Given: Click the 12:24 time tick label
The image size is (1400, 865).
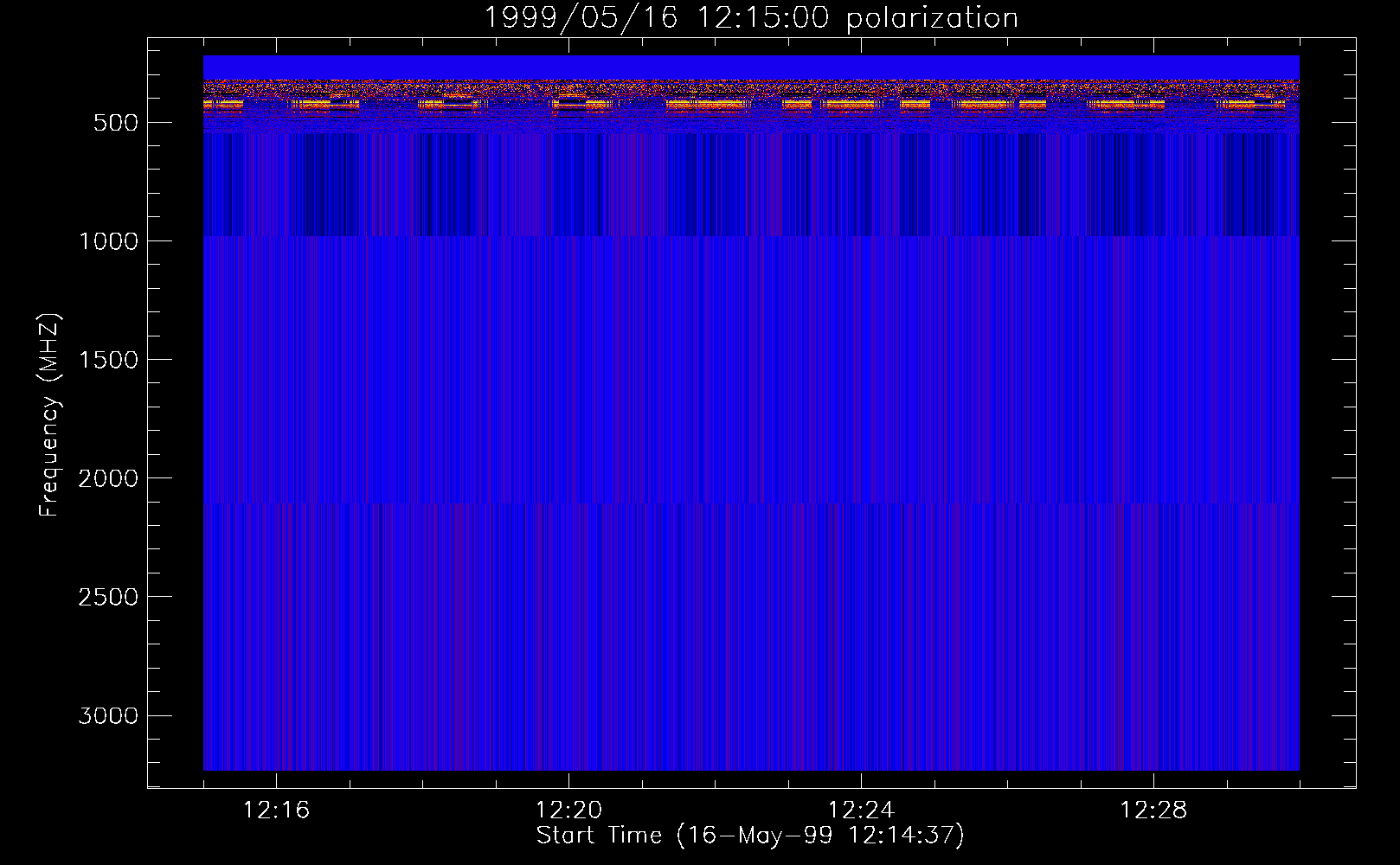Looking at the screenshot, I should tap(861, 811).
